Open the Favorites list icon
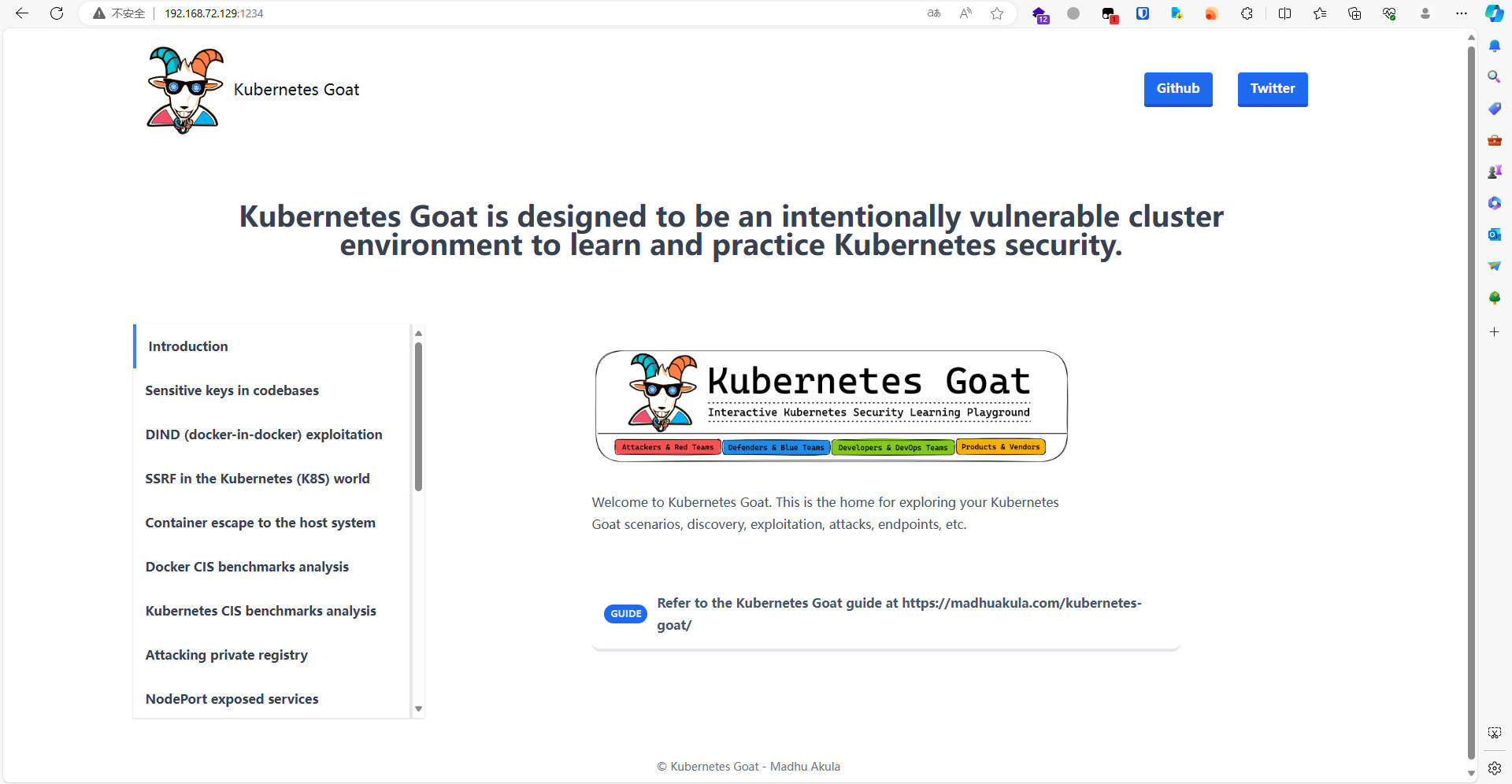The image size is (1512, 784). tap(1320, 13)
